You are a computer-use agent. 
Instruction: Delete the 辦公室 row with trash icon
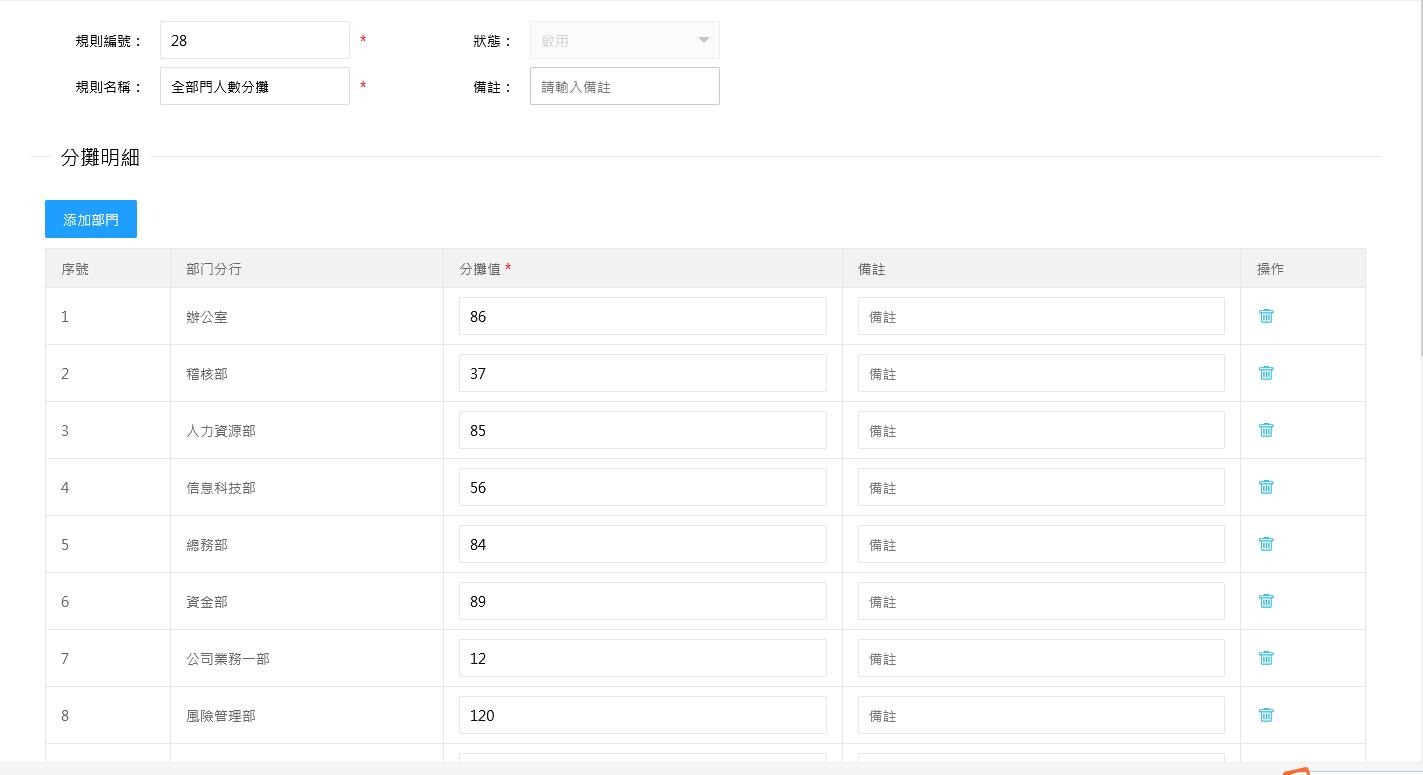click(x=1266, y=316)
